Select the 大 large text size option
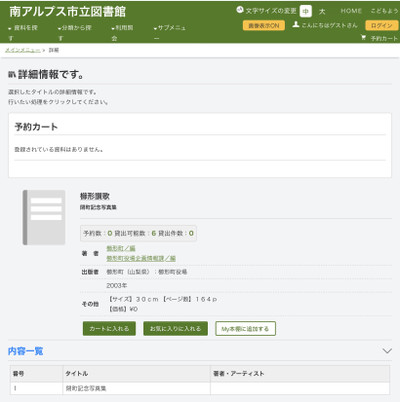400x402 pixels. (322, 11)
